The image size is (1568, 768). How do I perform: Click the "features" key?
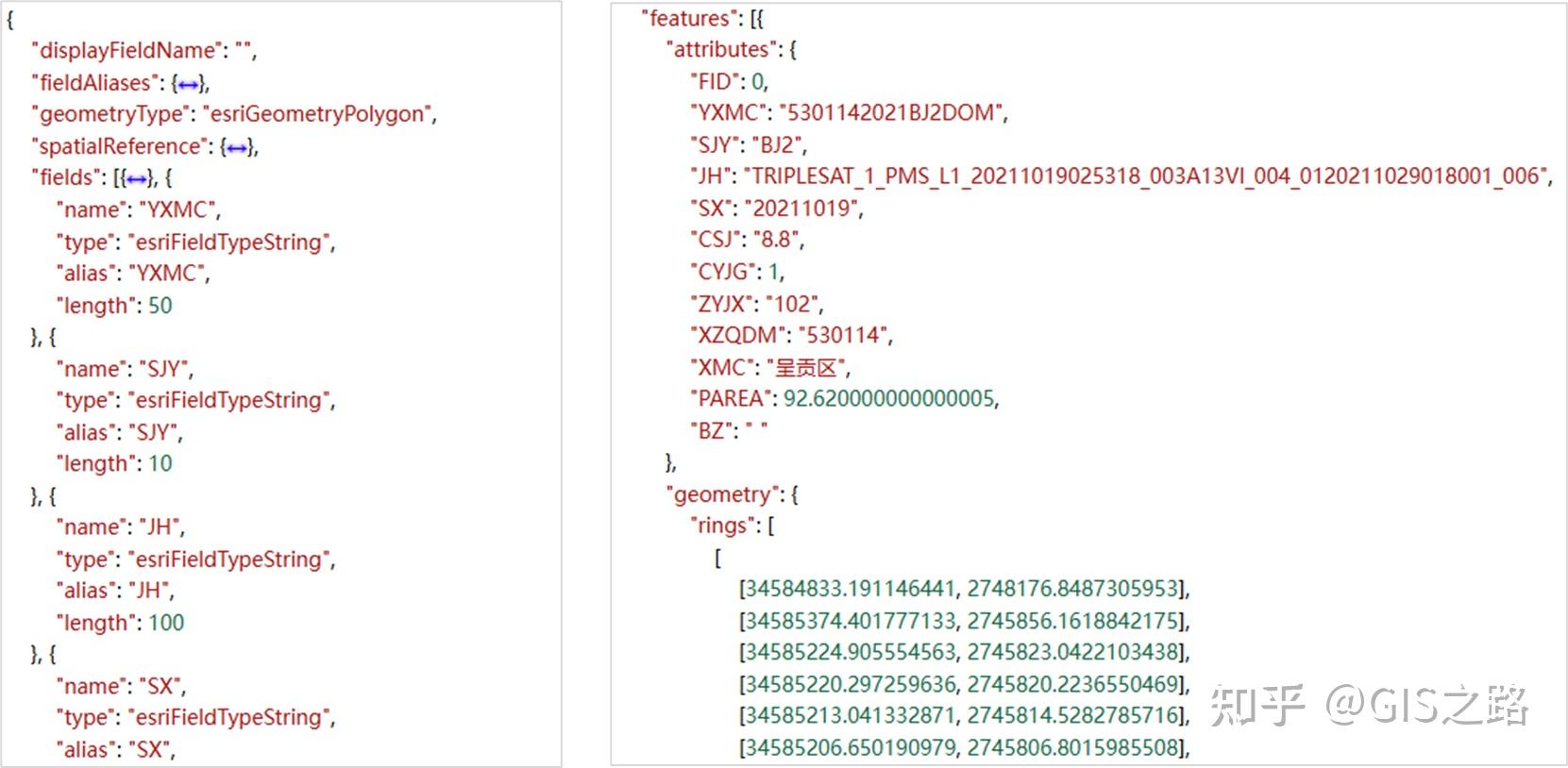[x=689, y=18]
